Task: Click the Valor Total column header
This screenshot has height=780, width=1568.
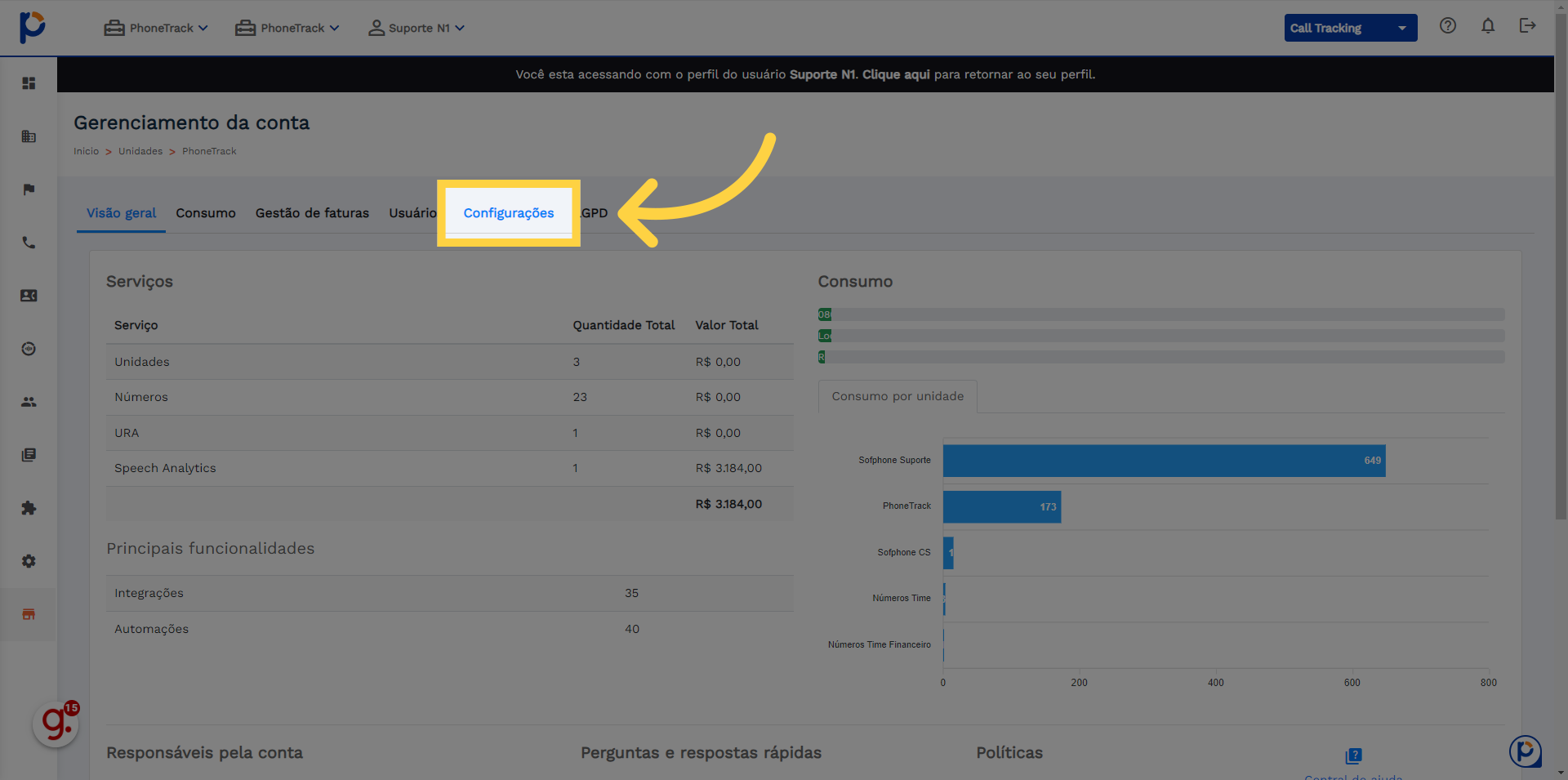Action: (727, 325)
